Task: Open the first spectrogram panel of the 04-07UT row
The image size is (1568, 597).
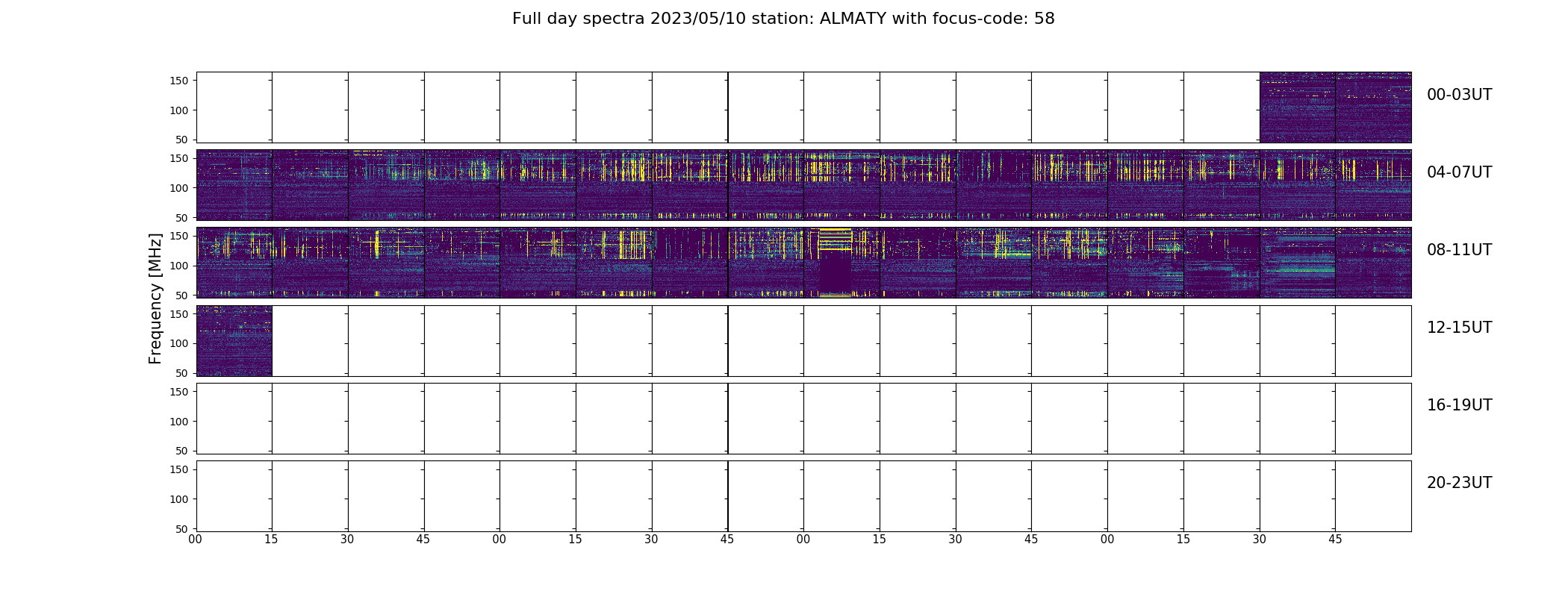Action: pyautogui.click(x=234, y=185)
